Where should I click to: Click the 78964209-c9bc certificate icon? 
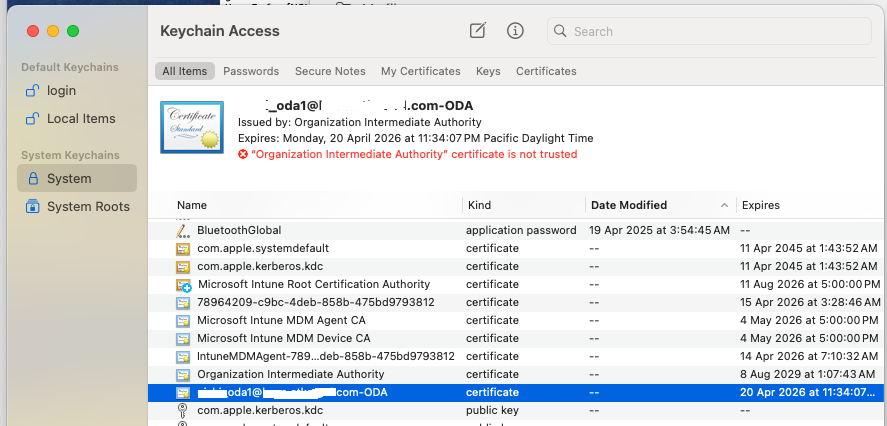coord(182,303)
